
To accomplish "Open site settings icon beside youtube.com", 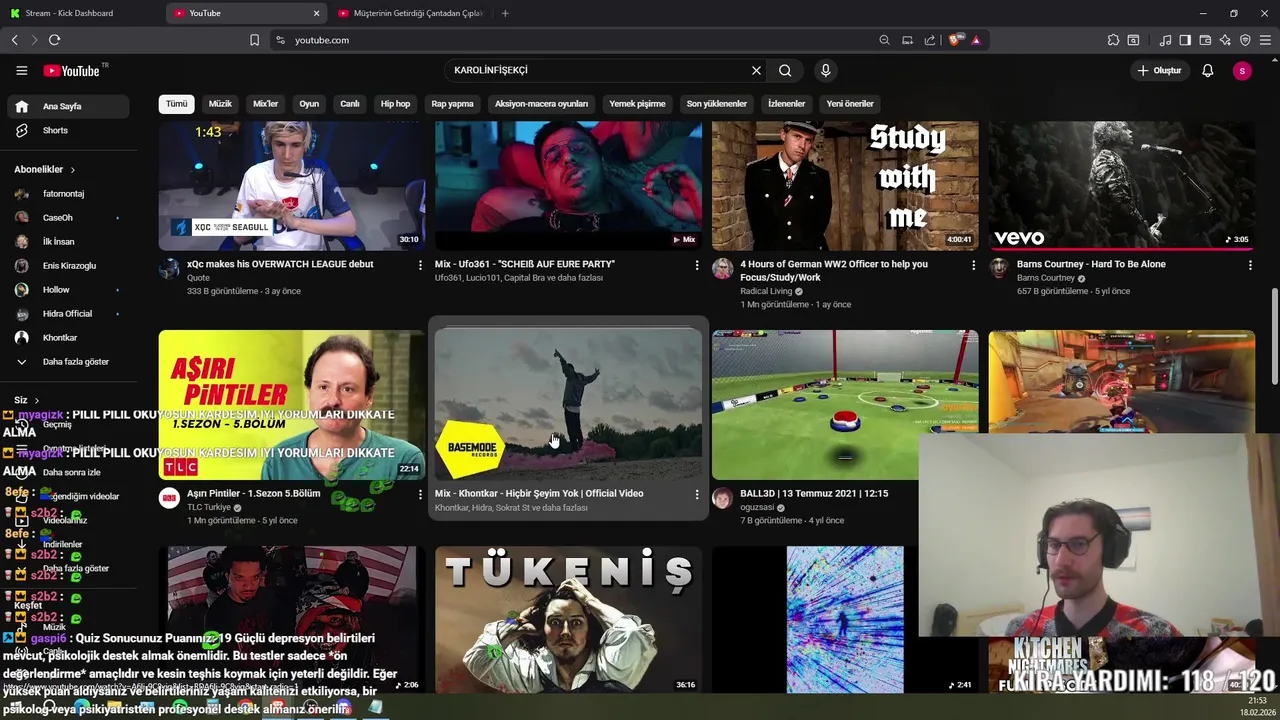I will pos(280,40).
